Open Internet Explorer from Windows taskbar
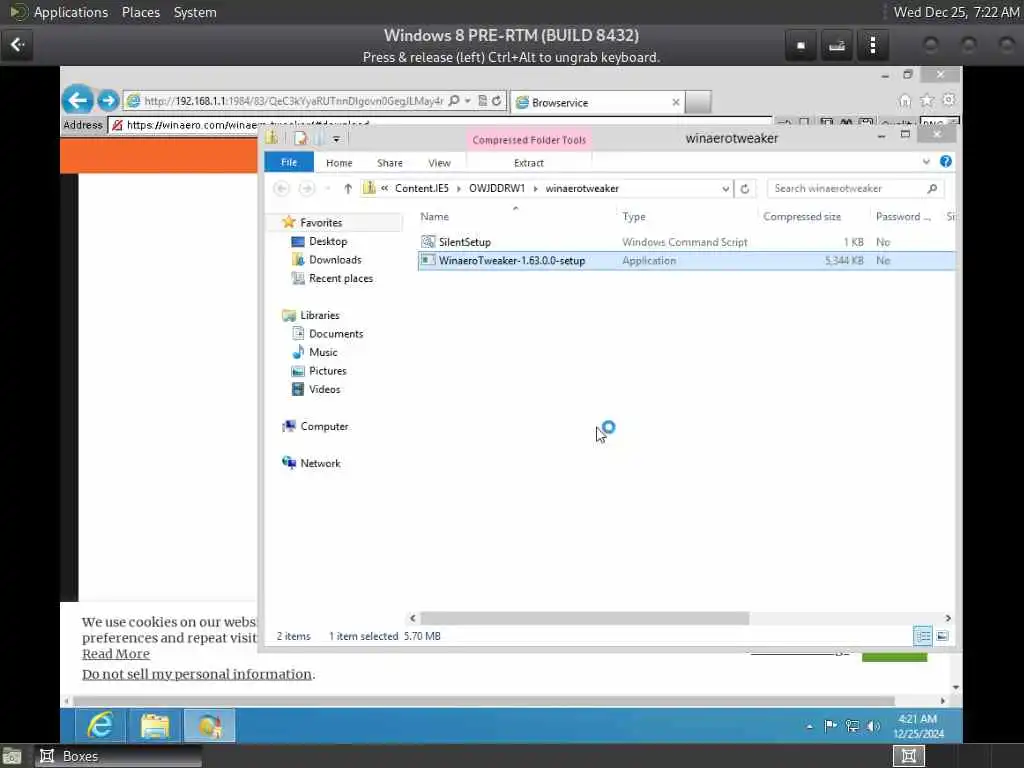This screenshot has height=768, width=1024. [100, 726]
